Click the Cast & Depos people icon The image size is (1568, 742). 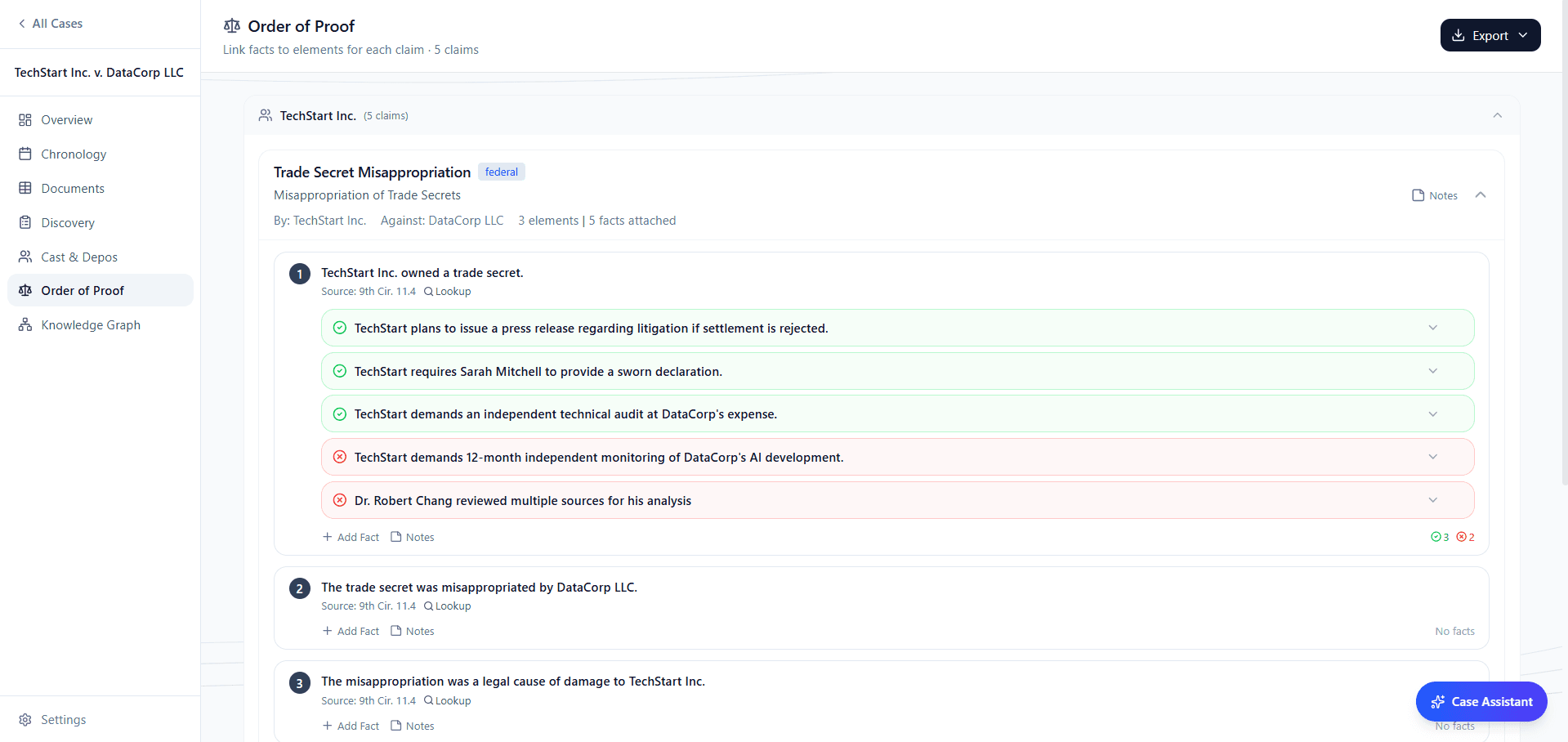[25, 257]
